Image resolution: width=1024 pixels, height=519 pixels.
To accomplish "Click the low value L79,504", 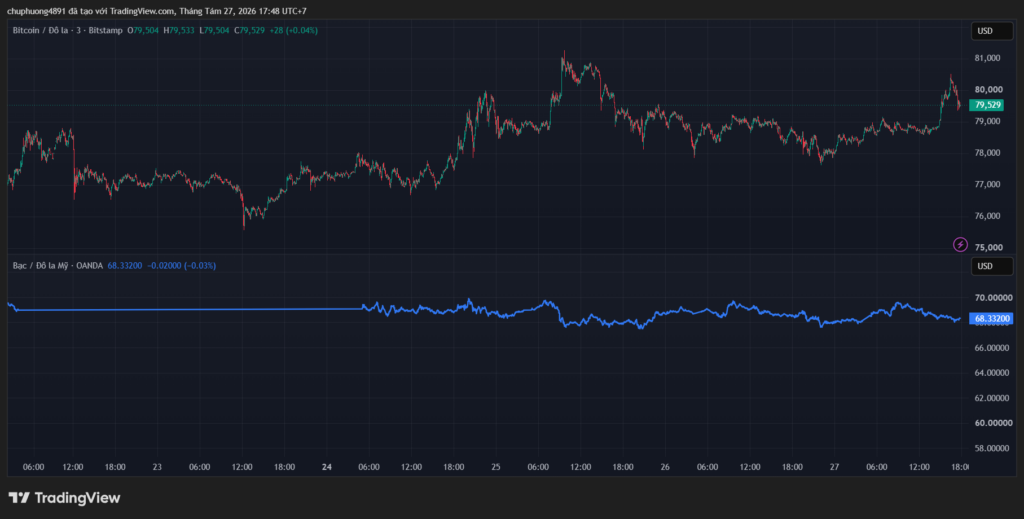I will (214, 30).
